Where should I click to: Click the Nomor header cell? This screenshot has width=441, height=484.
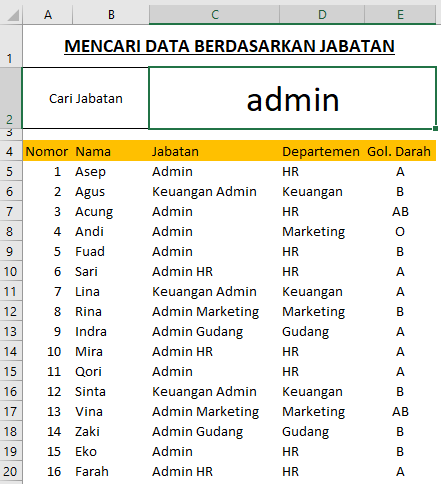(48, 151)
